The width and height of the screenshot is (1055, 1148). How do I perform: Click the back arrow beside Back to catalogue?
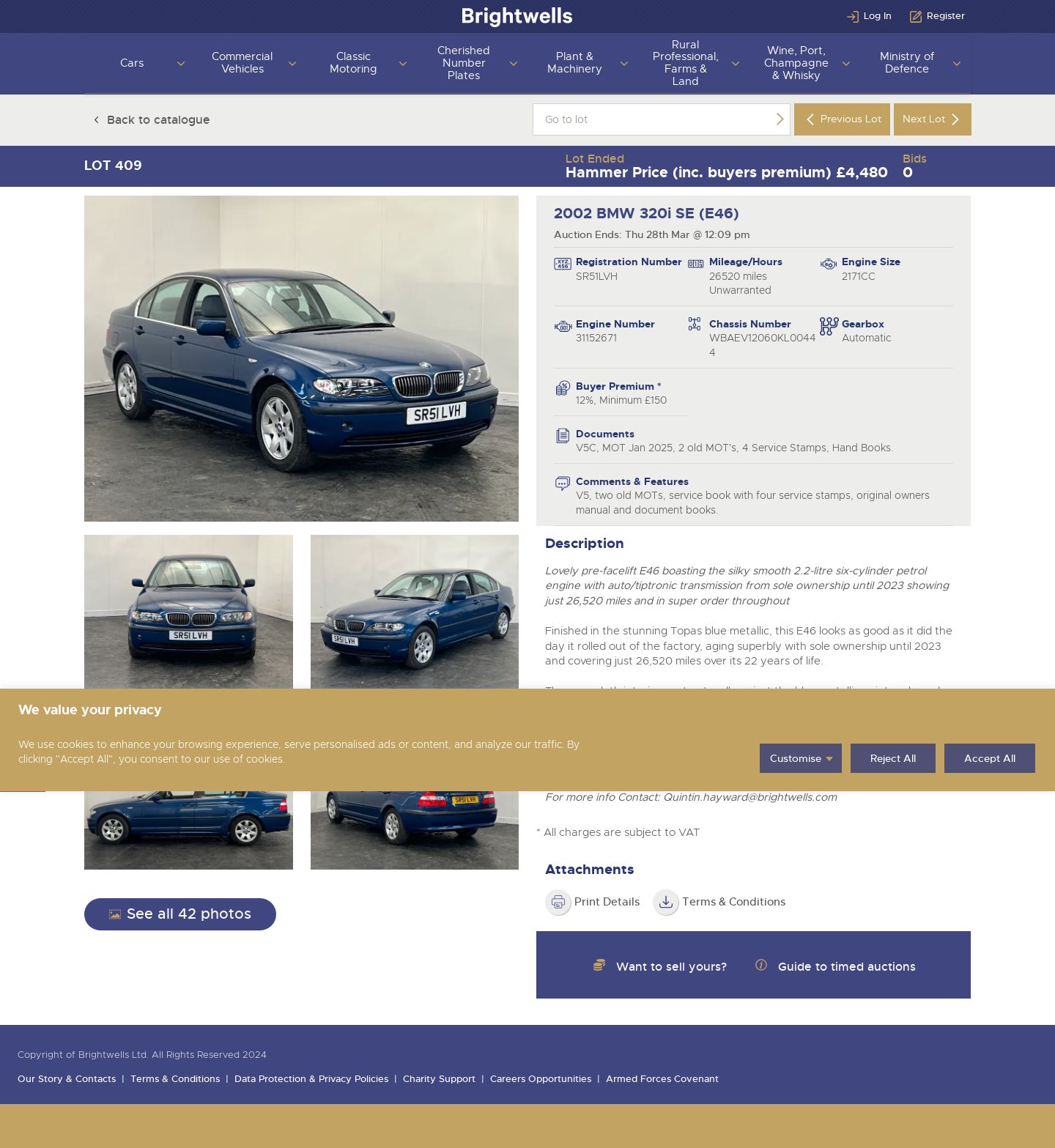click(x=96, y=119)
